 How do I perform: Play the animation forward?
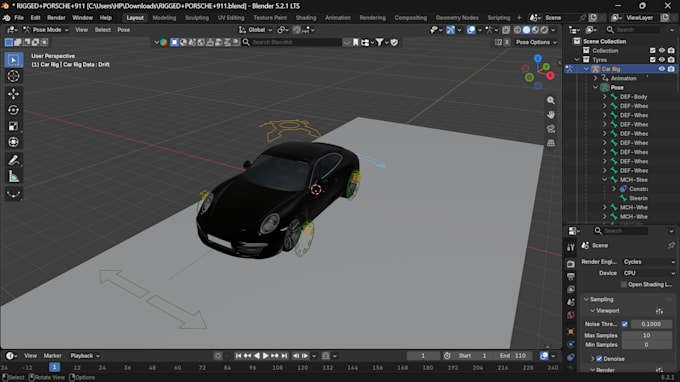click(265, 356)
